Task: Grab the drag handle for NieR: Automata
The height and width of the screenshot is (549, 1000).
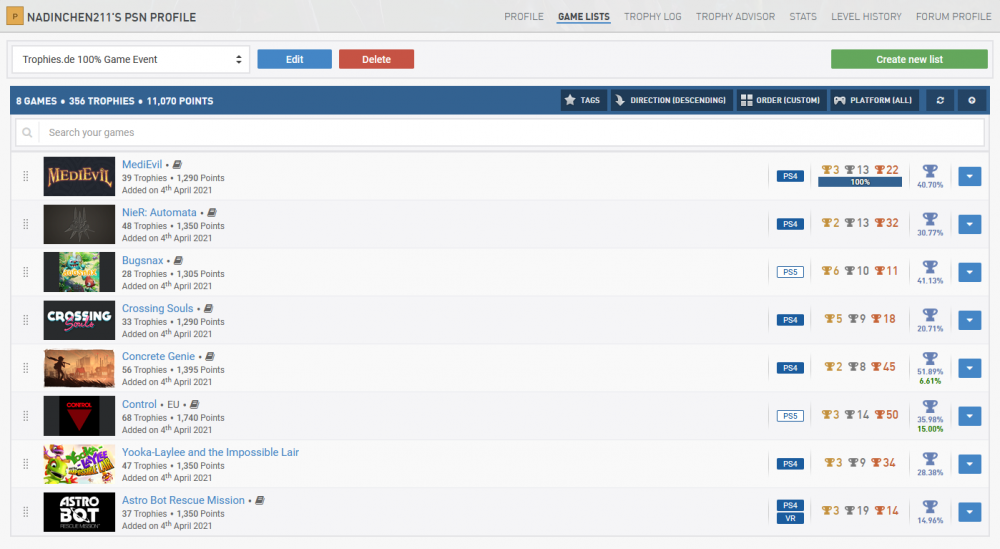Action: (x=26, y=224)
